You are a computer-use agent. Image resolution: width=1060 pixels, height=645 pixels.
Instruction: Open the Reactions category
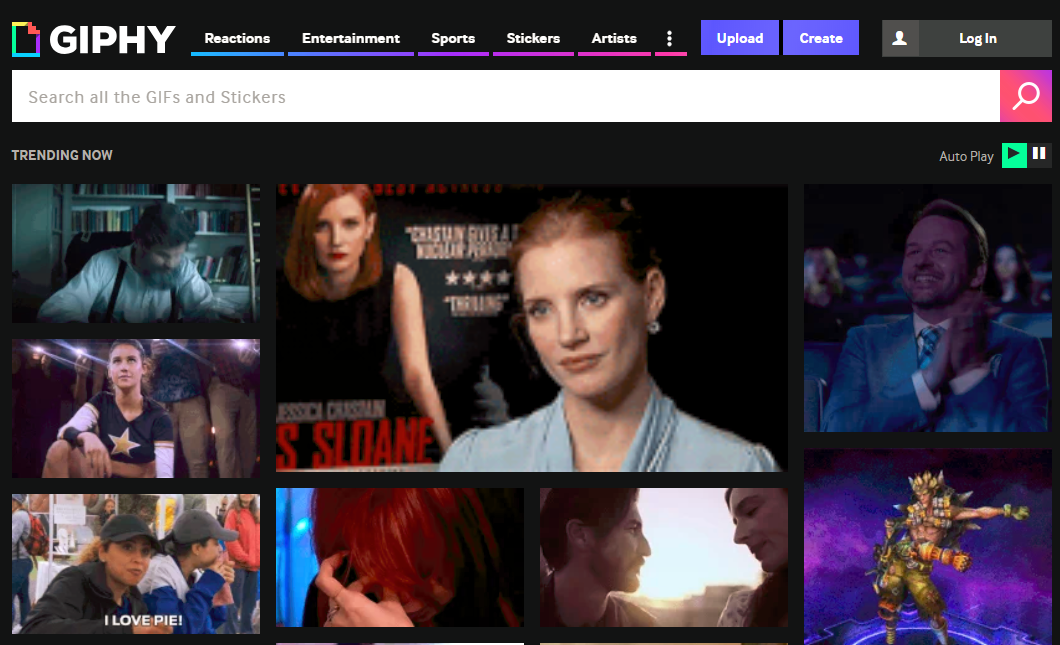click(x=237, y=38)
